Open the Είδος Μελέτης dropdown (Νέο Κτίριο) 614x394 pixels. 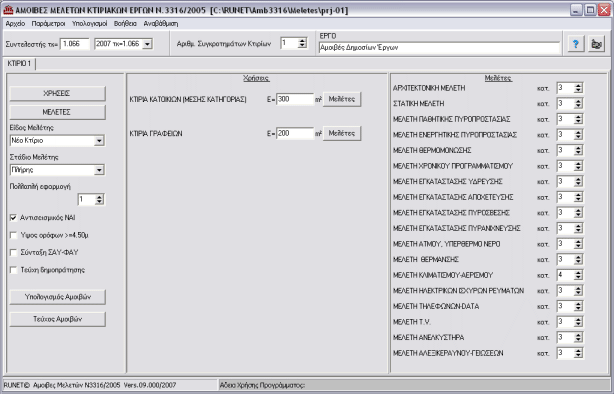click(x=99, y=141)
